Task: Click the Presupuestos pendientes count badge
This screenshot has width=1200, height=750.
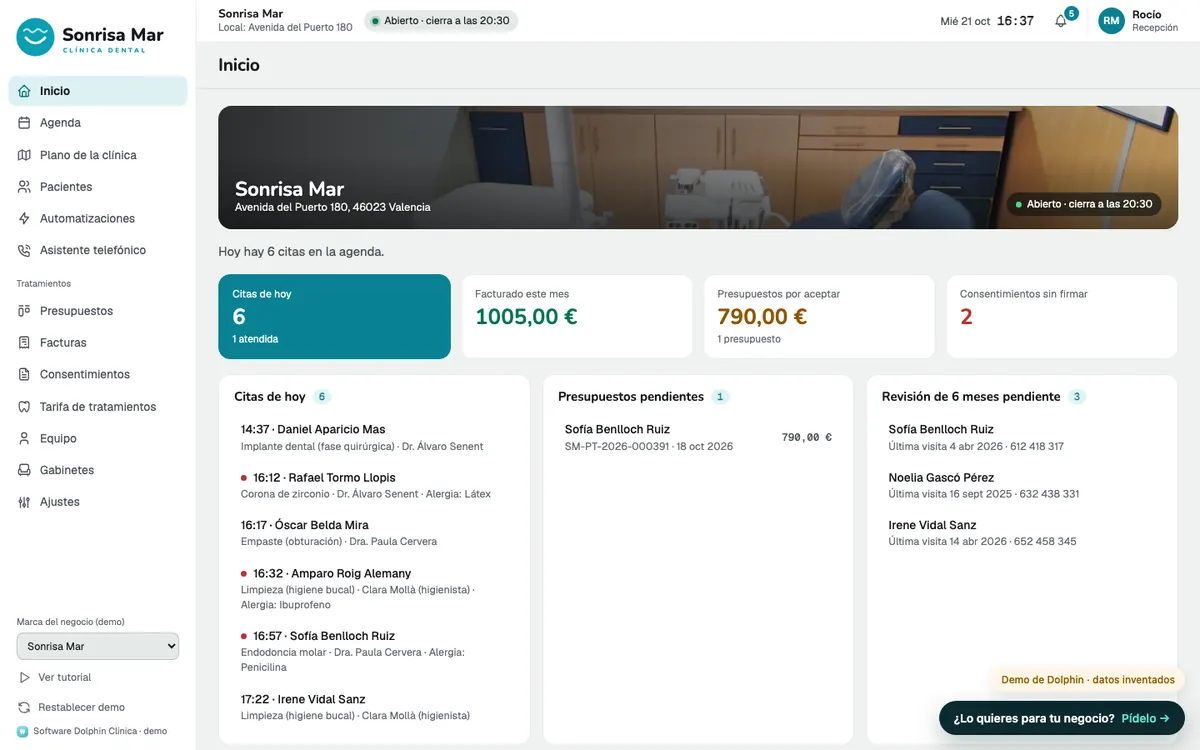Action: 720,397
